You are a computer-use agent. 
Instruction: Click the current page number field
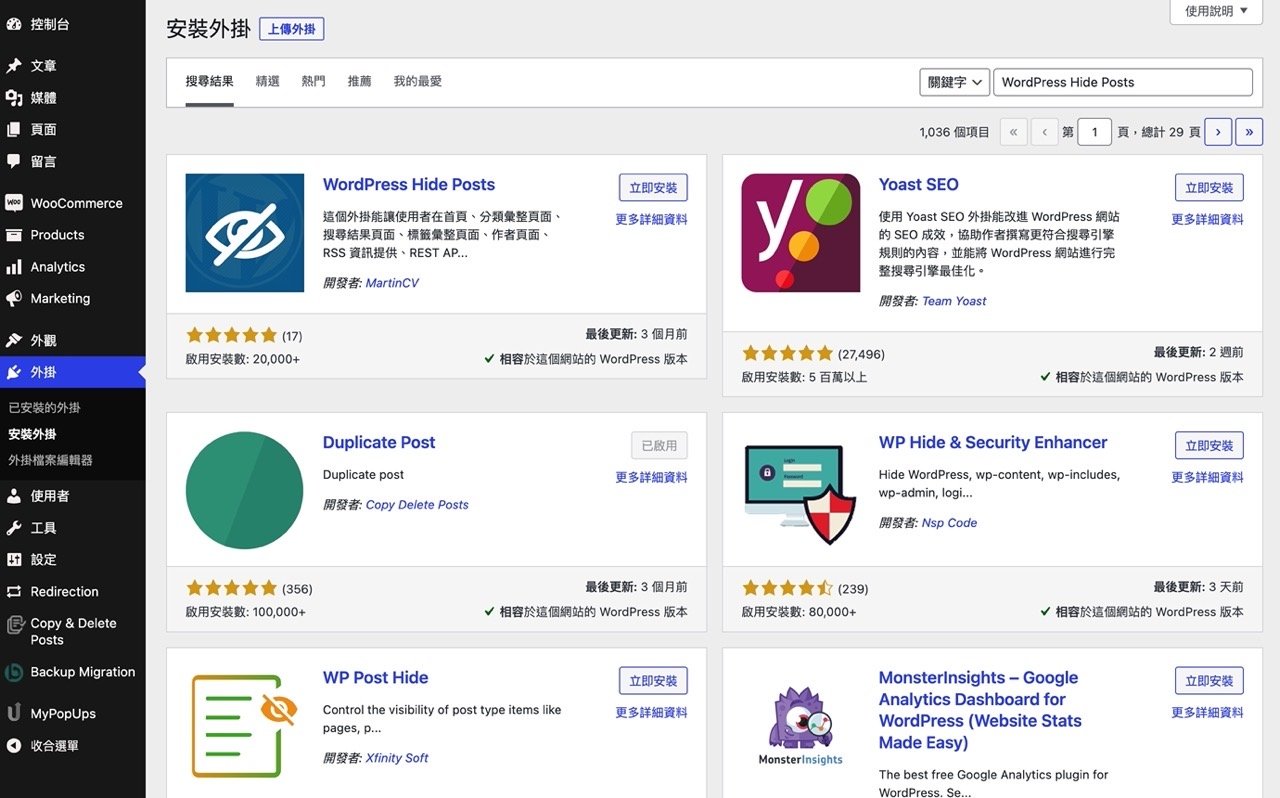coord(1095,132)
